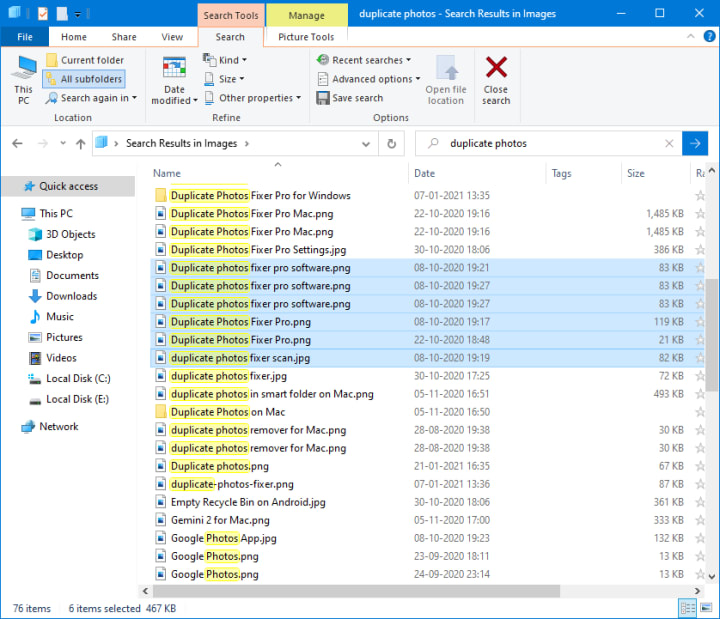This screenshot has width=720, height=619.
Task: Open the blue Help question mark icon
Action: (709, 36)
